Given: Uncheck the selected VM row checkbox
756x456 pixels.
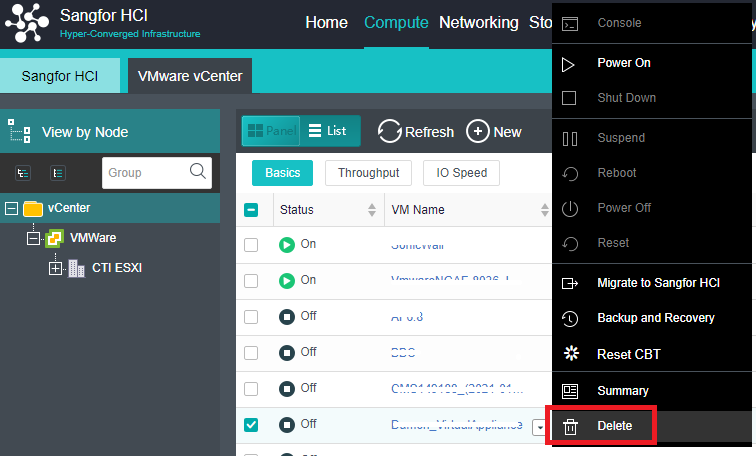Looking at the screenshot, I should point(251,425).
